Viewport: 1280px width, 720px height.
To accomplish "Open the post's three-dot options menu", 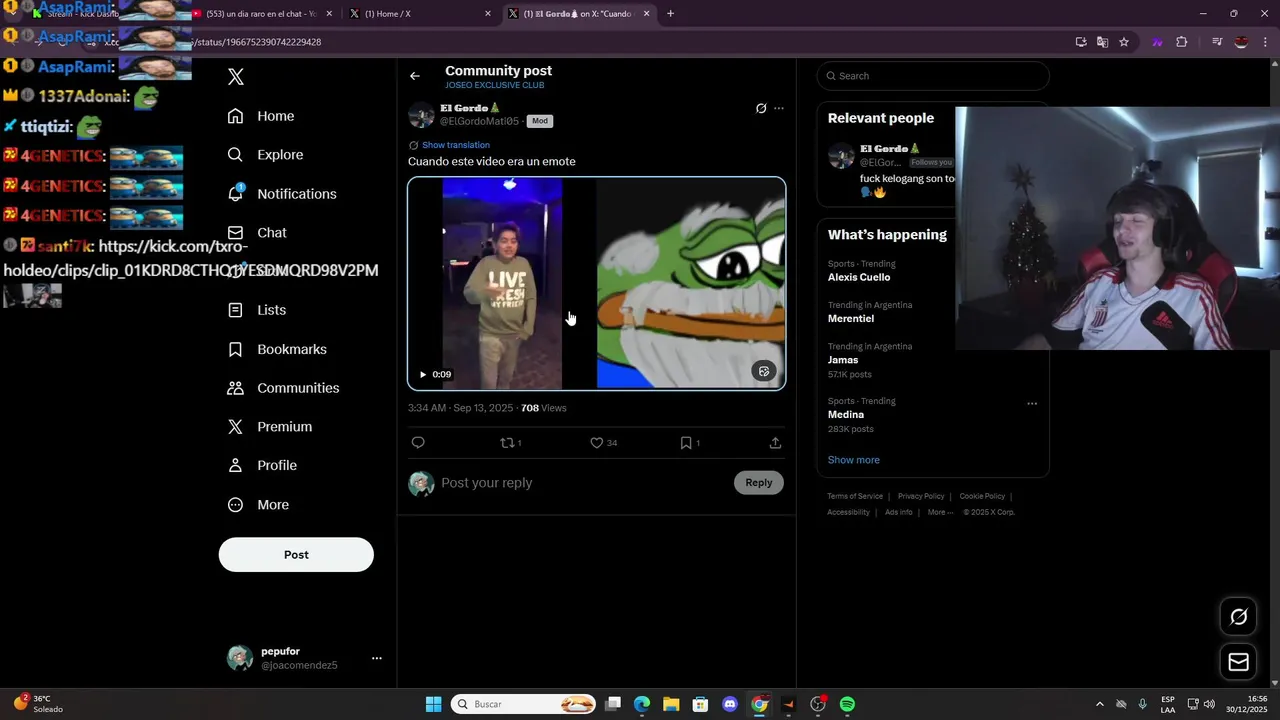I will click(x=779, y=108).
